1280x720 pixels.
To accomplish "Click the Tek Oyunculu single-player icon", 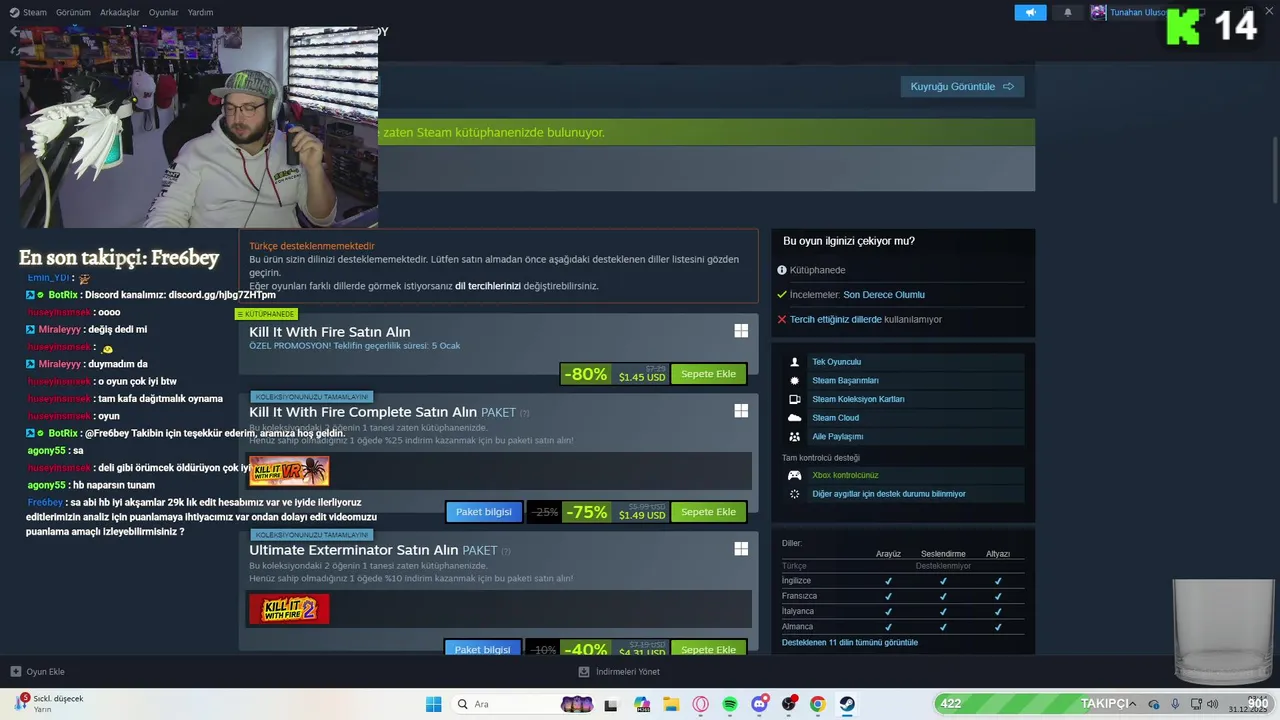I will [795, 362].
